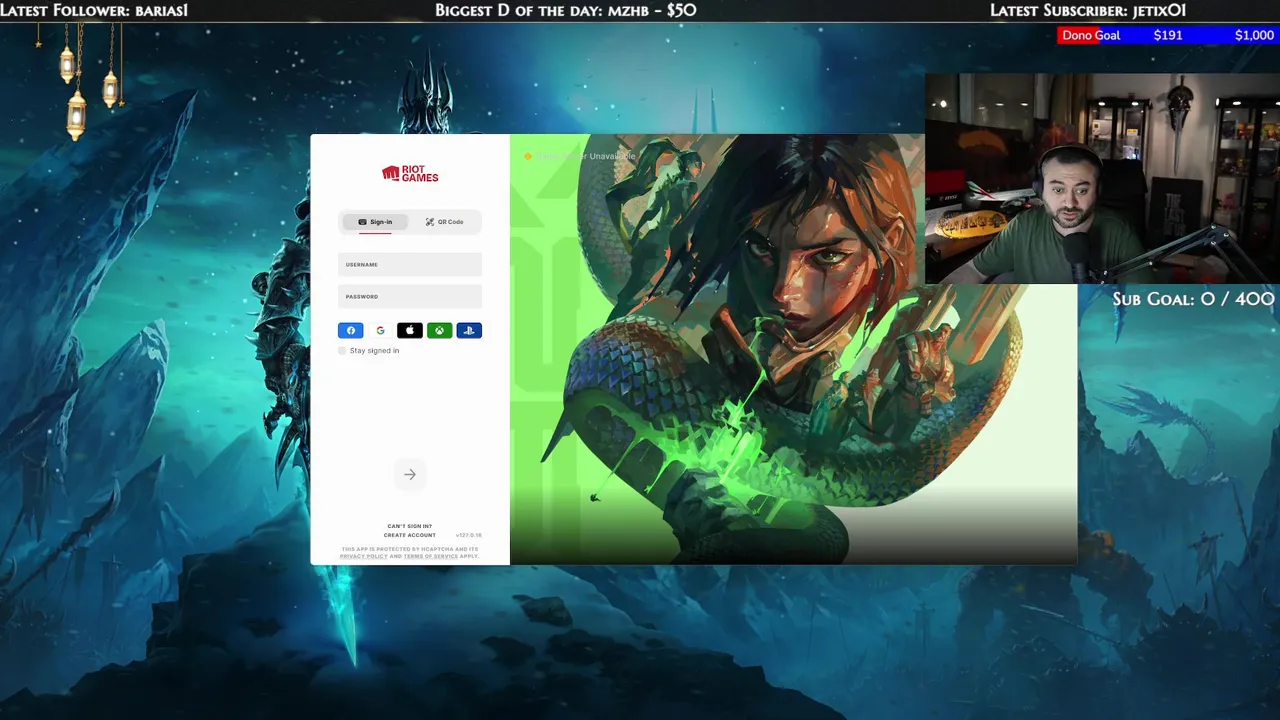Screen dimensions: 1280x720
Task: Switch to the QR Code tab
Action: (444, 222)
